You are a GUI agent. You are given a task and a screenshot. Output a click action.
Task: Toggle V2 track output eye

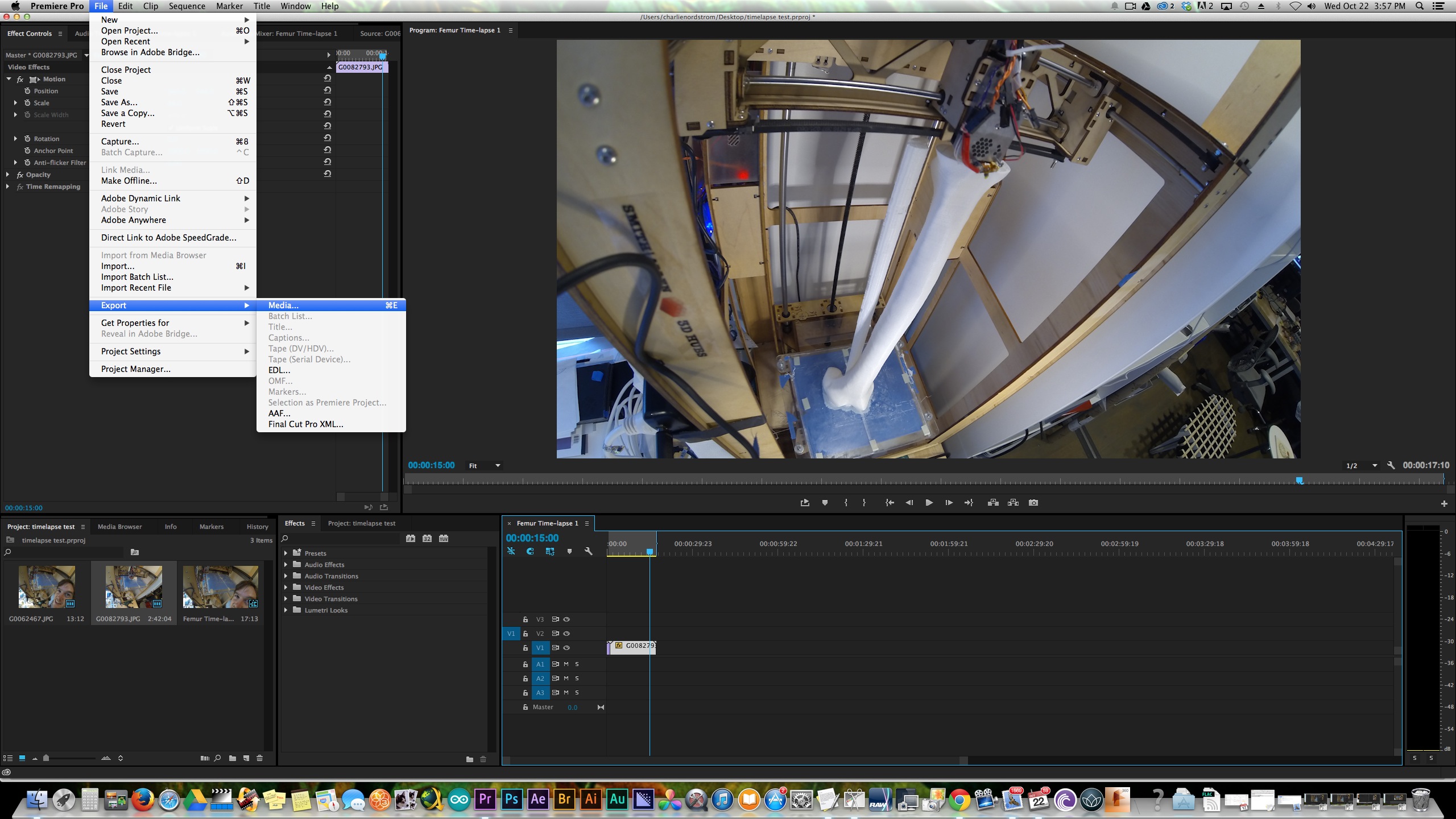[566, 634]
